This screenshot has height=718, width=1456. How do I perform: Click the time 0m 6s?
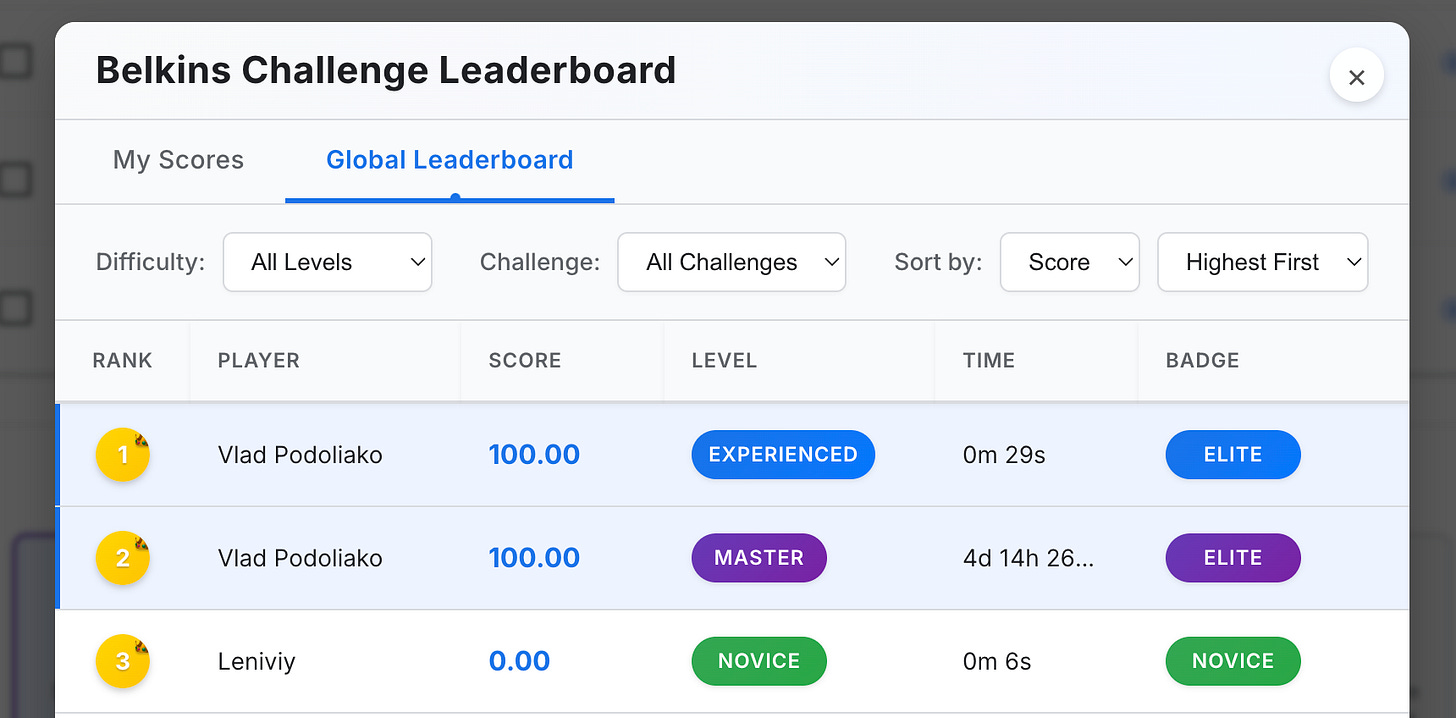(x=997, y=661)
